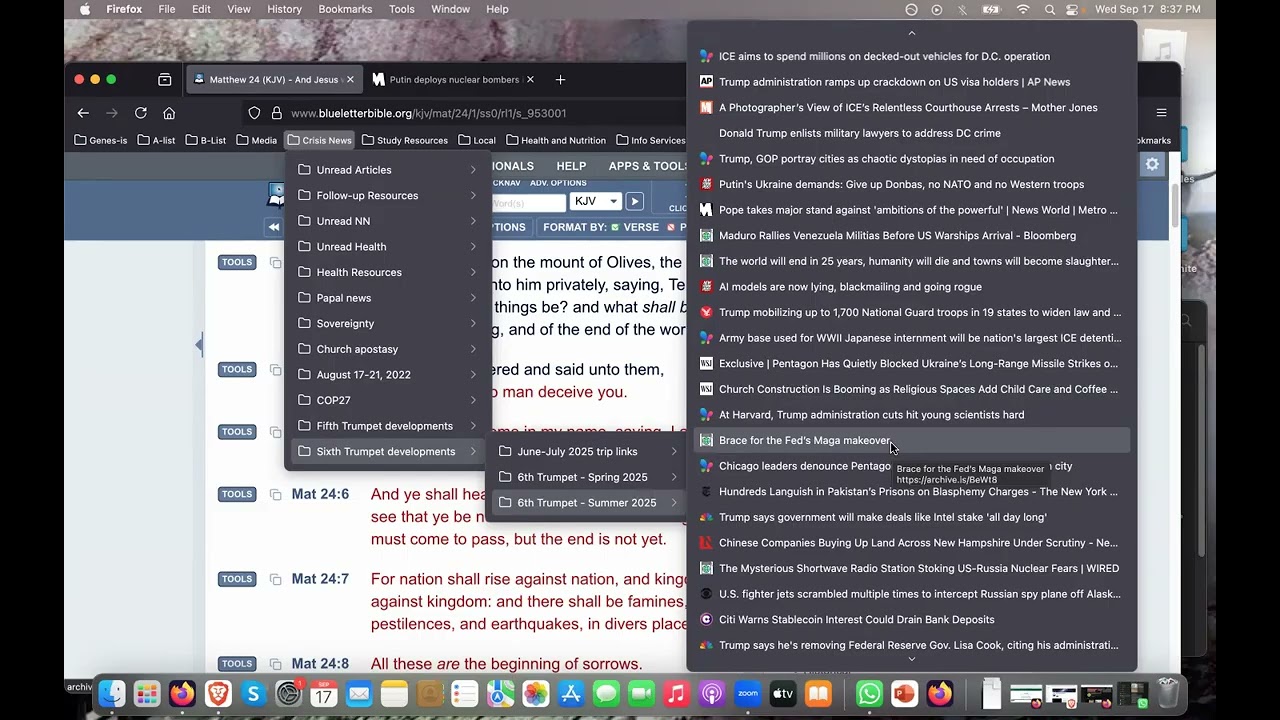Open Putin's Ukraine demands bookmark

click(x=911, y=184)
